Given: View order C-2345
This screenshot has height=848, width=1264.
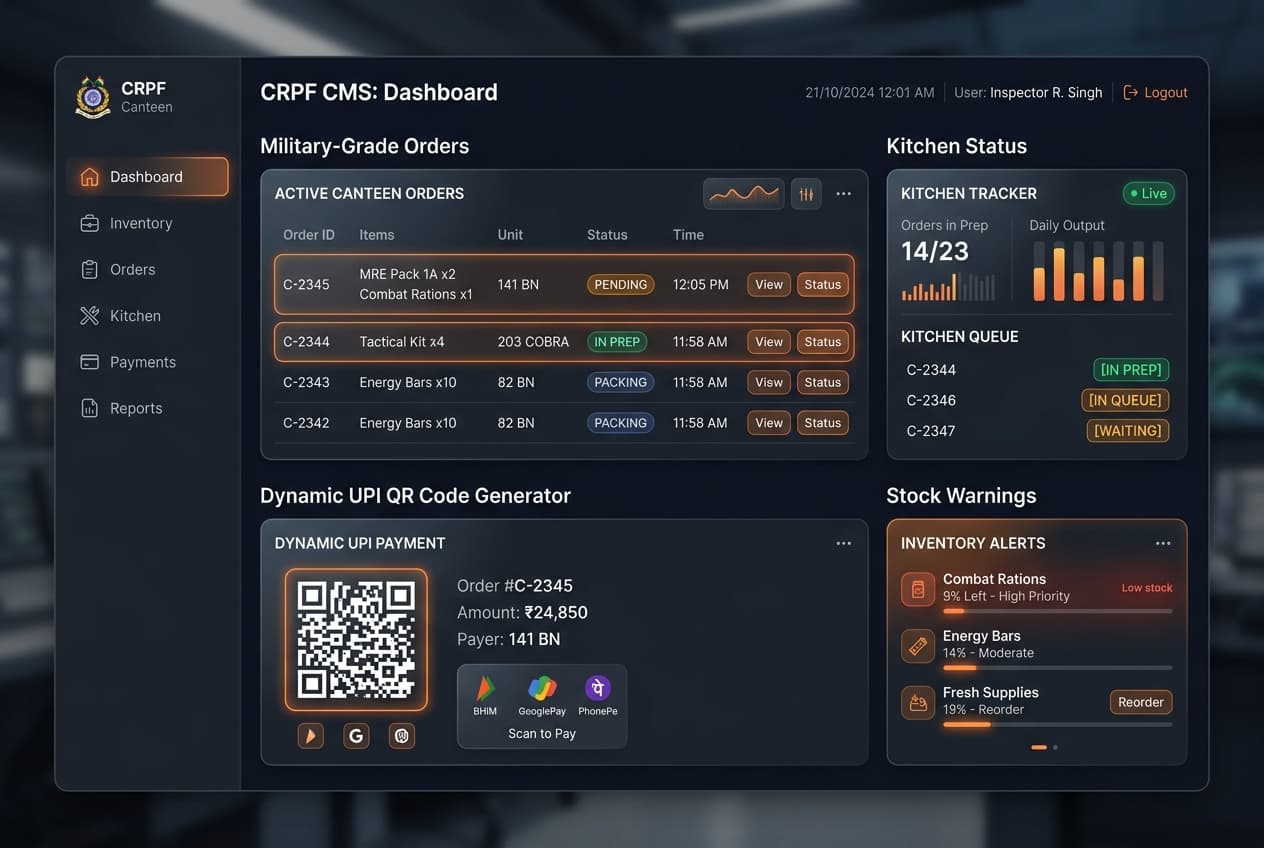Looking at the screenshot, I should tap(769, 285).
